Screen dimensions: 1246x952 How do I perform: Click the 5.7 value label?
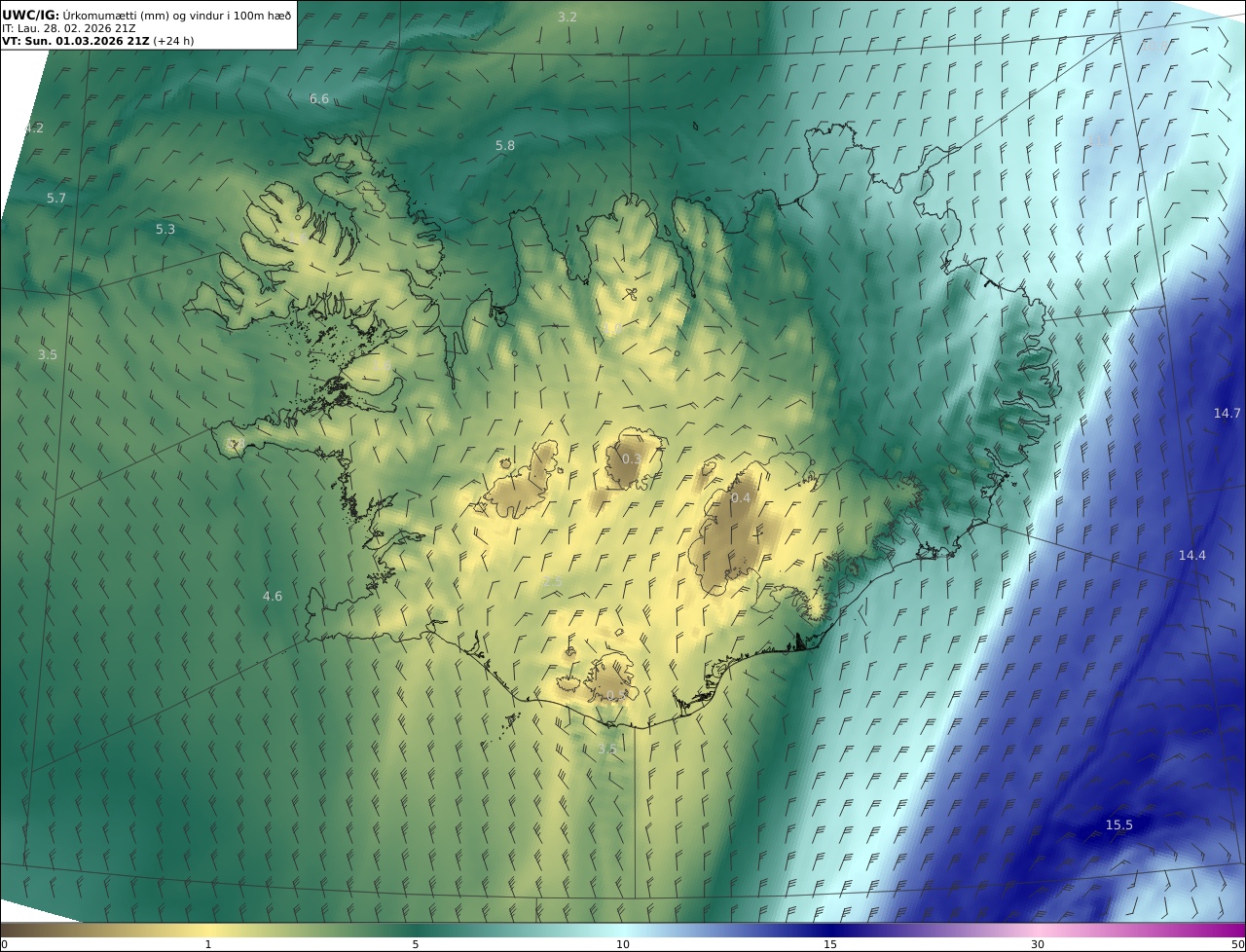pyautogui.click(x=56, y=199)
